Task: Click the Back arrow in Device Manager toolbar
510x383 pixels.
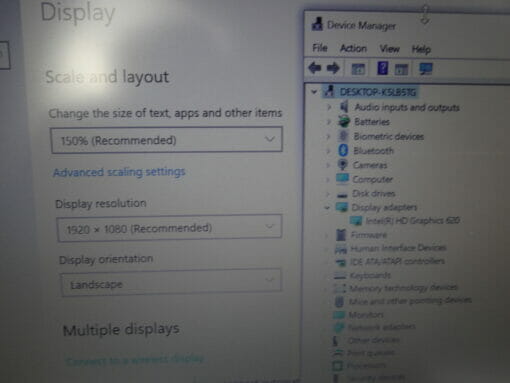Action: [315, 68]
